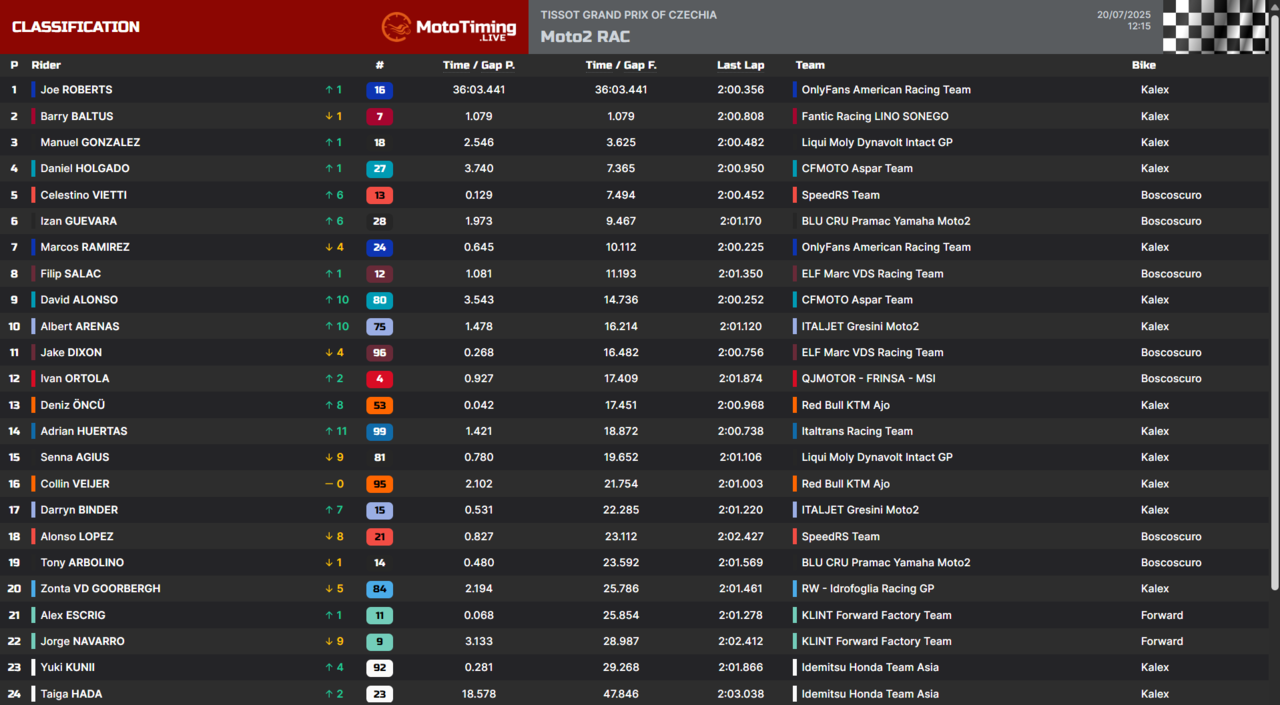Click QJMOTOR - FRINSA - MSI team
This screenshot has height=705, width=1280.
869,379
